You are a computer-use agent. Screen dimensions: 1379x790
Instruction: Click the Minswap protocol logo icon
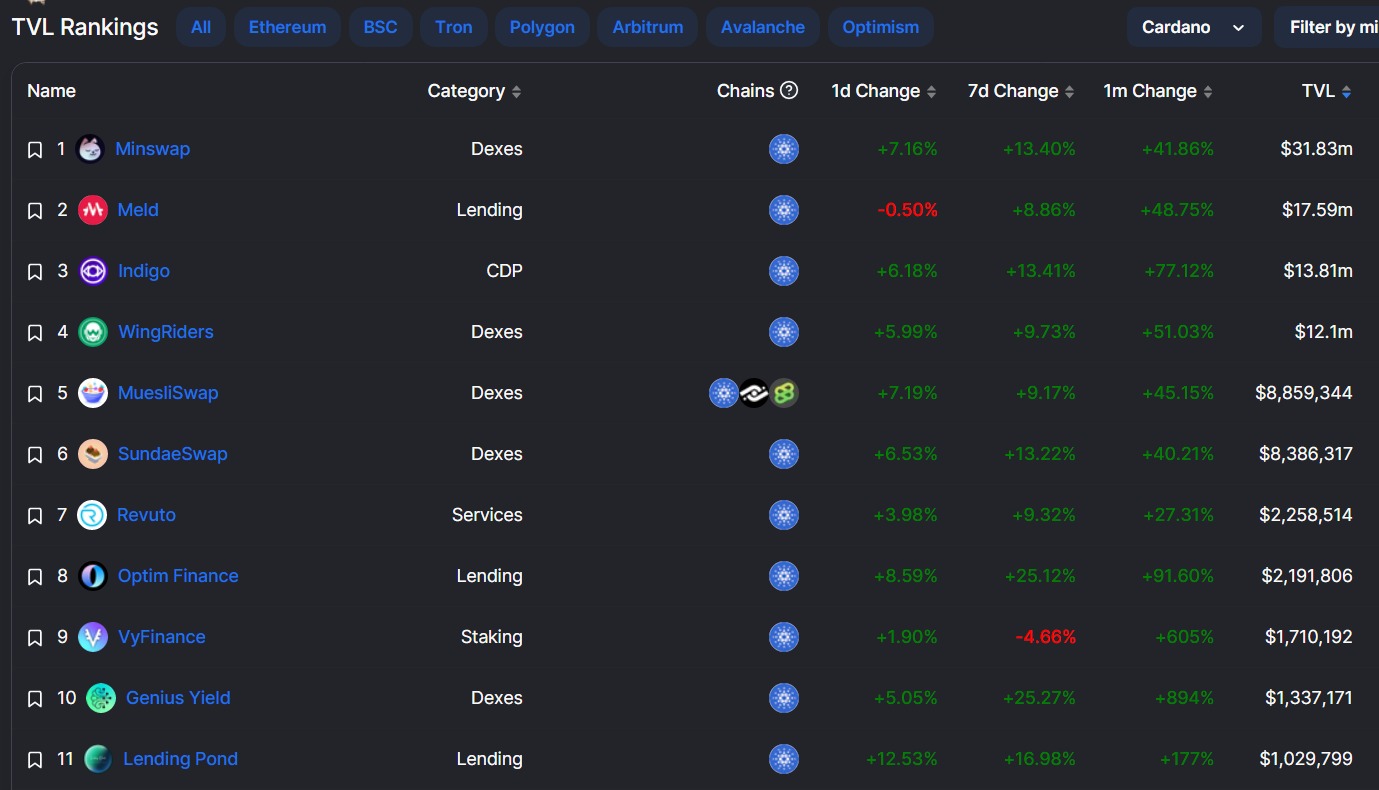click(90, 149)
